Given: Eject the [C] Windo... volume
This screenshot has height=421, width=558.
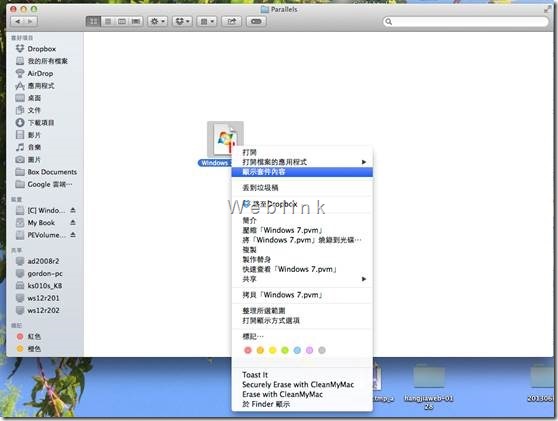Looking at the screenshot, I should 73,210.
